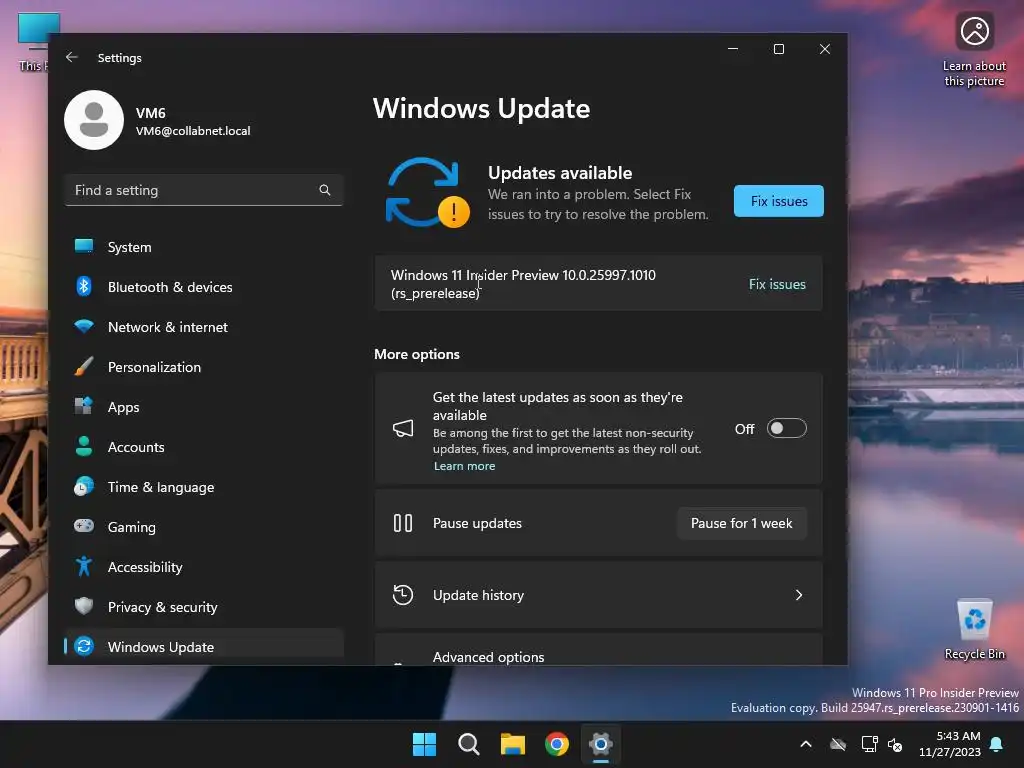Screen dimensions: 1024x768
Task: Launch Google Chrome from the taskbar
Action: pos(556,744)
